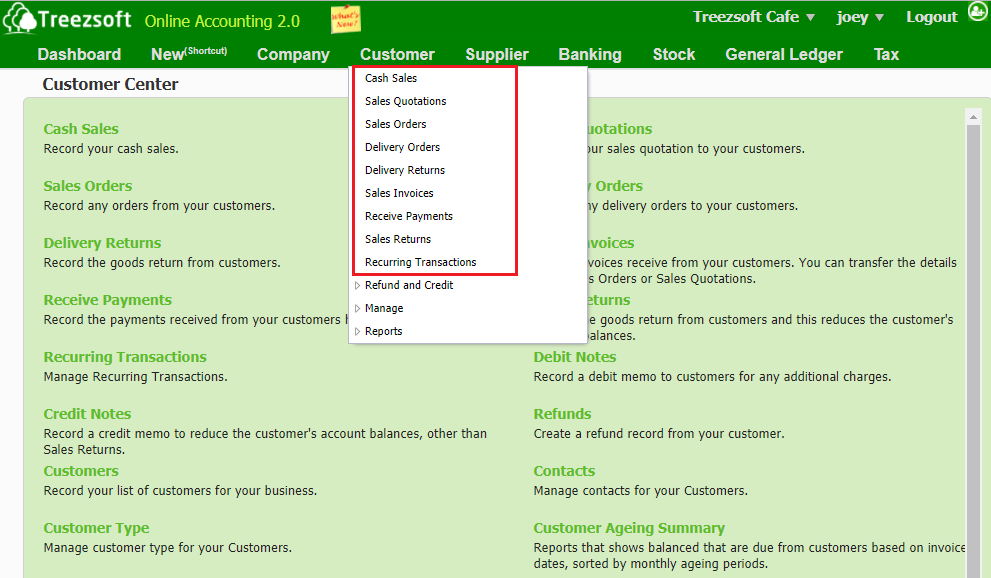Image resolution: width=991 pixels, height=578 pixels.
Task: Select Sales Returns in dropdown menu
Action: tap(398, 239)
